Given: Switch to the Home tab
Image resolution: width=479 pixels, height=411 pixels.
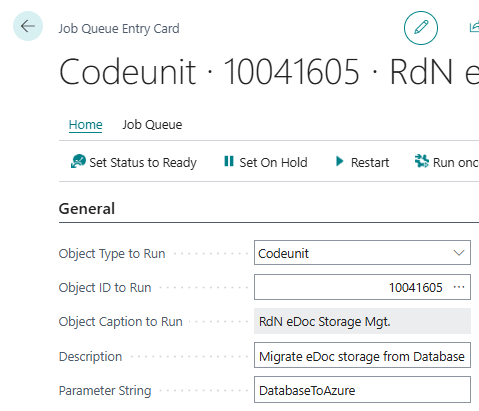Looking at the screenshot, I should (x=85, y=125).
